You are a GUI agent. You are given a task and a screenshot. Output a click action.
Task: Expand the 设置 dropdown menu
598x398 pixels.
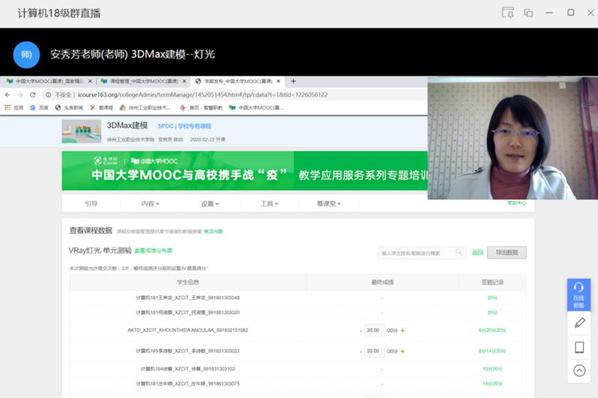coord(210,204)
